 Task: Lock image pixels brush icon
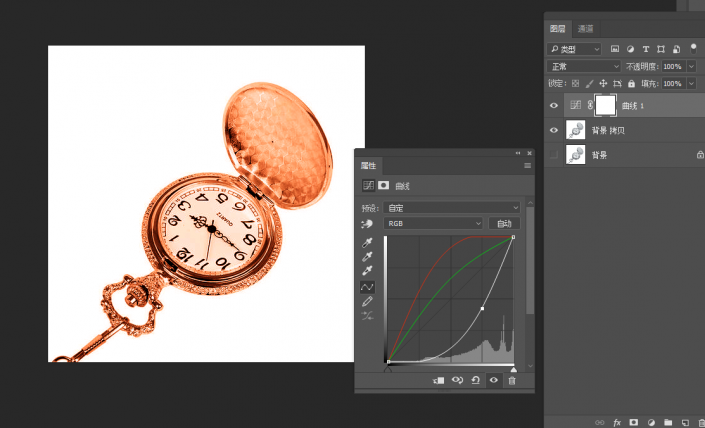click(589, 83)
